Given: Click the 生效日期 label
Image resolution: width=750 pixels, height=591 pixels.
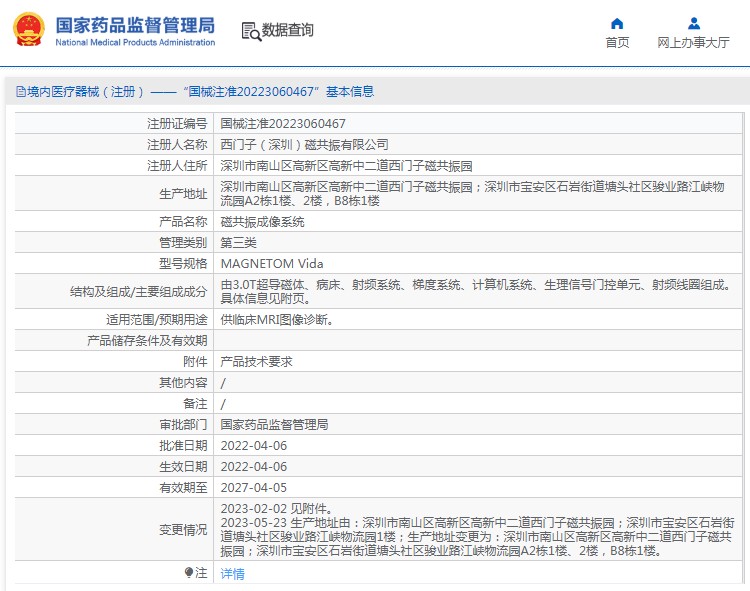Looking at the screenshot, I should pos(183,467).
